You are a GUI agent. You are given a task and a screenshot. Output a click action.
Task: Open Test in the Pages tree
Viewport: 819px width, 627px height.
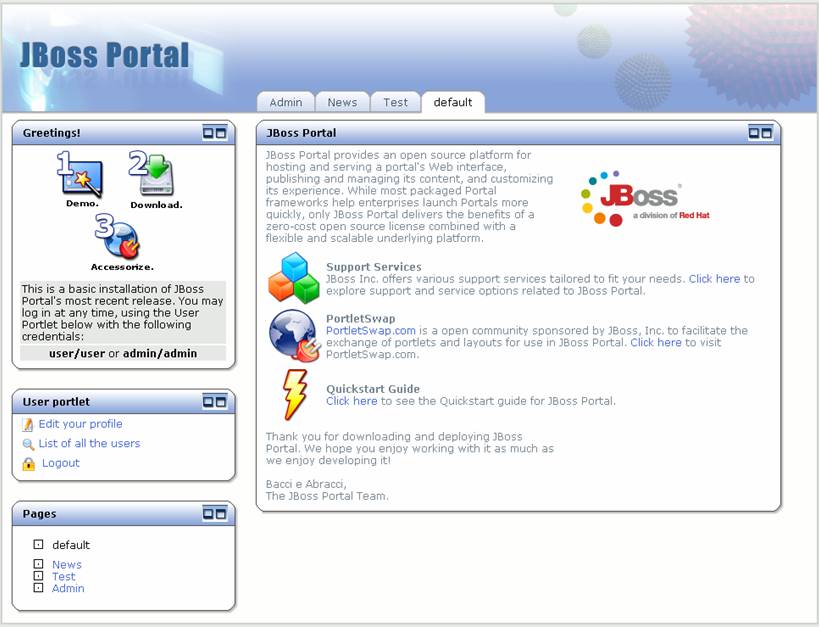point(64,577)
